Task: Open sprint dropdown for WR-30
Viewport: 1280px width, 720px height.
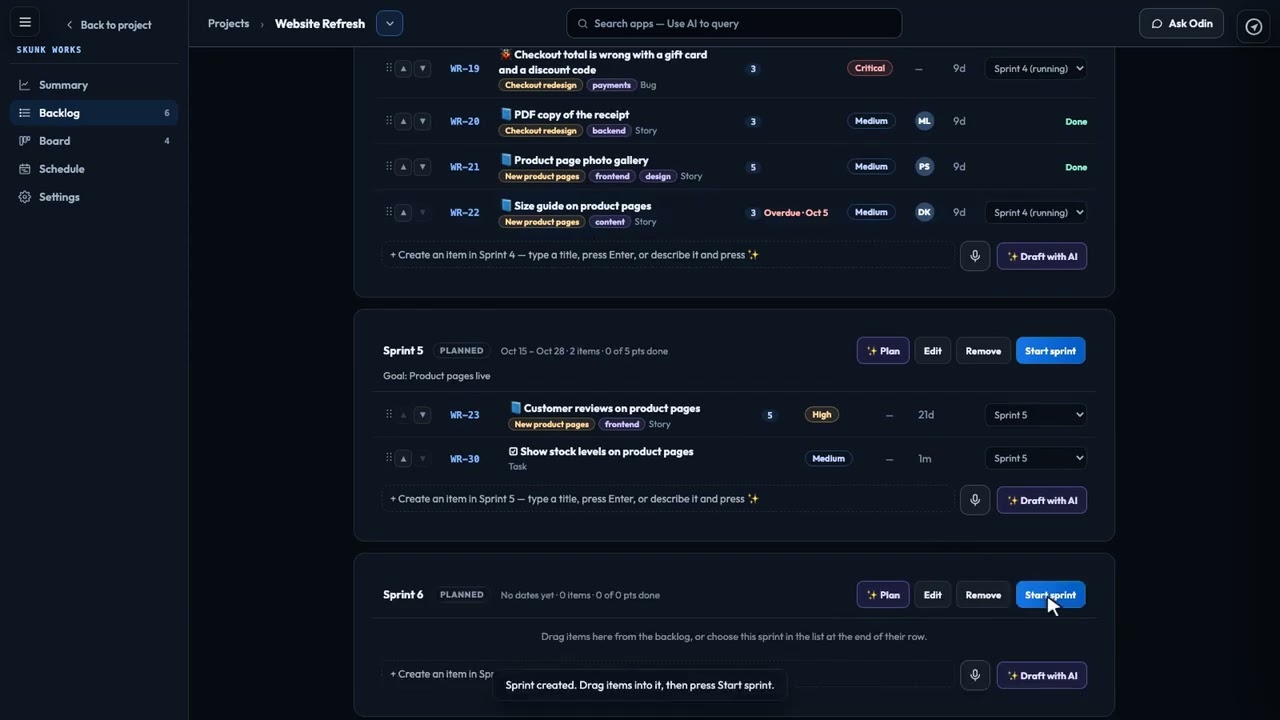Action: pos(1035,458)
